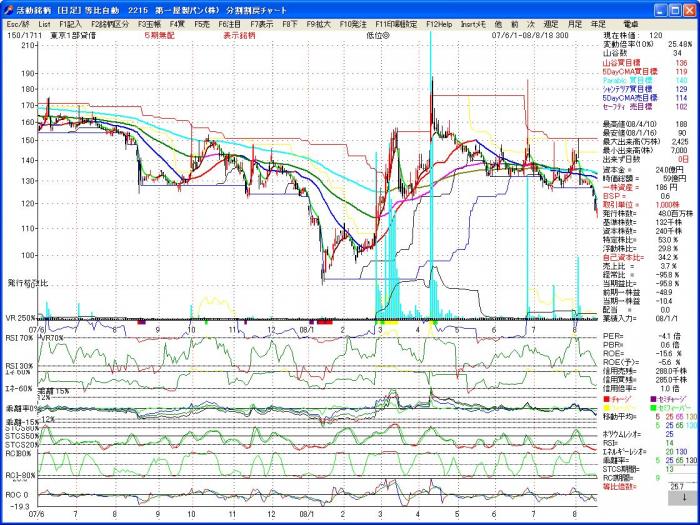Image resolution: width=700 pixels, height=525 pixels.
Task: Click the 自己資本比 34.2% line
Action: tap(641, 258)
